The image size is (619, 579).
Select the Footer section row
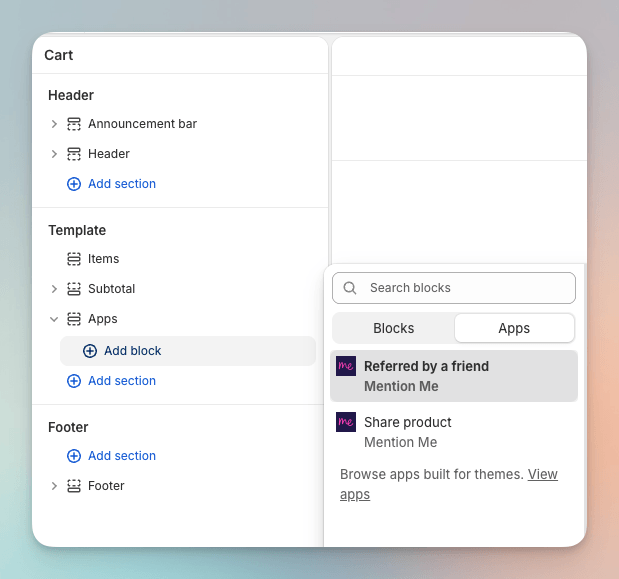click(106, 486)
